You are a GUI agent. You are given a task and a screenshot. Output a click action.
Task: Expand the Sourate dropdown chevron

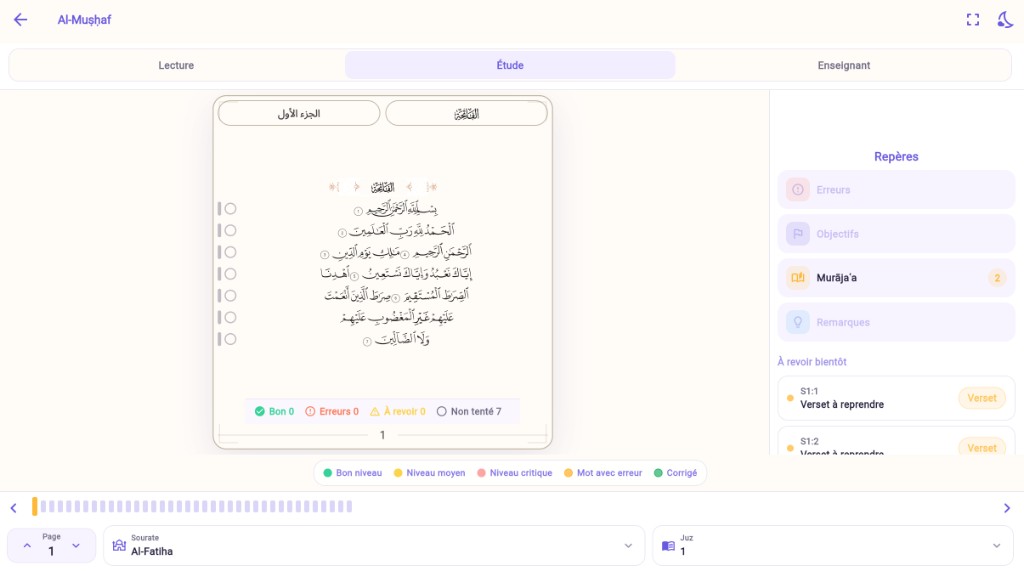tap(628, 546)
